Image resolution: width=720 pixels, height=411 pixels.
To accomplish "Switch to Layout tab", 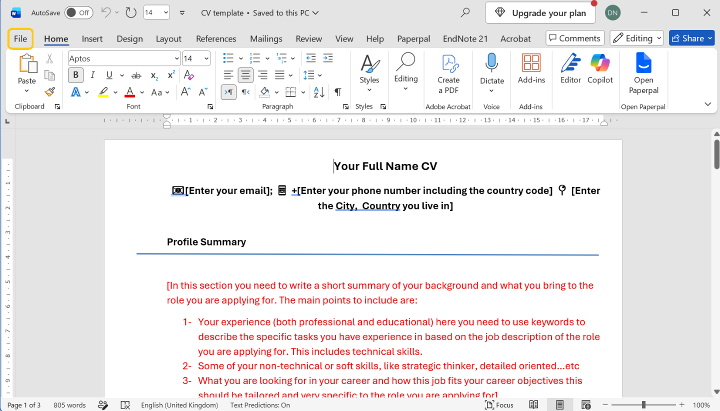I will click(x=169, y=39).
